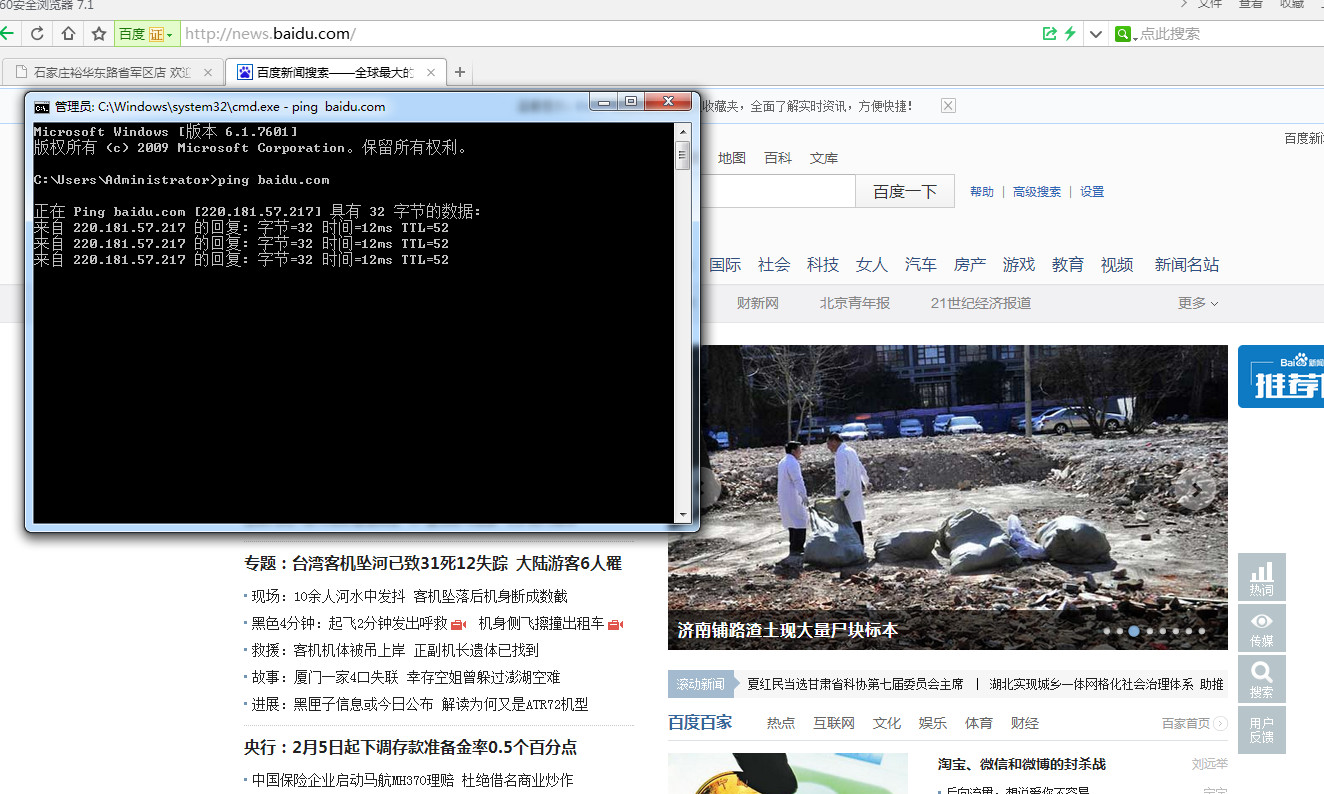Switch to the 文库 search category

824,158
